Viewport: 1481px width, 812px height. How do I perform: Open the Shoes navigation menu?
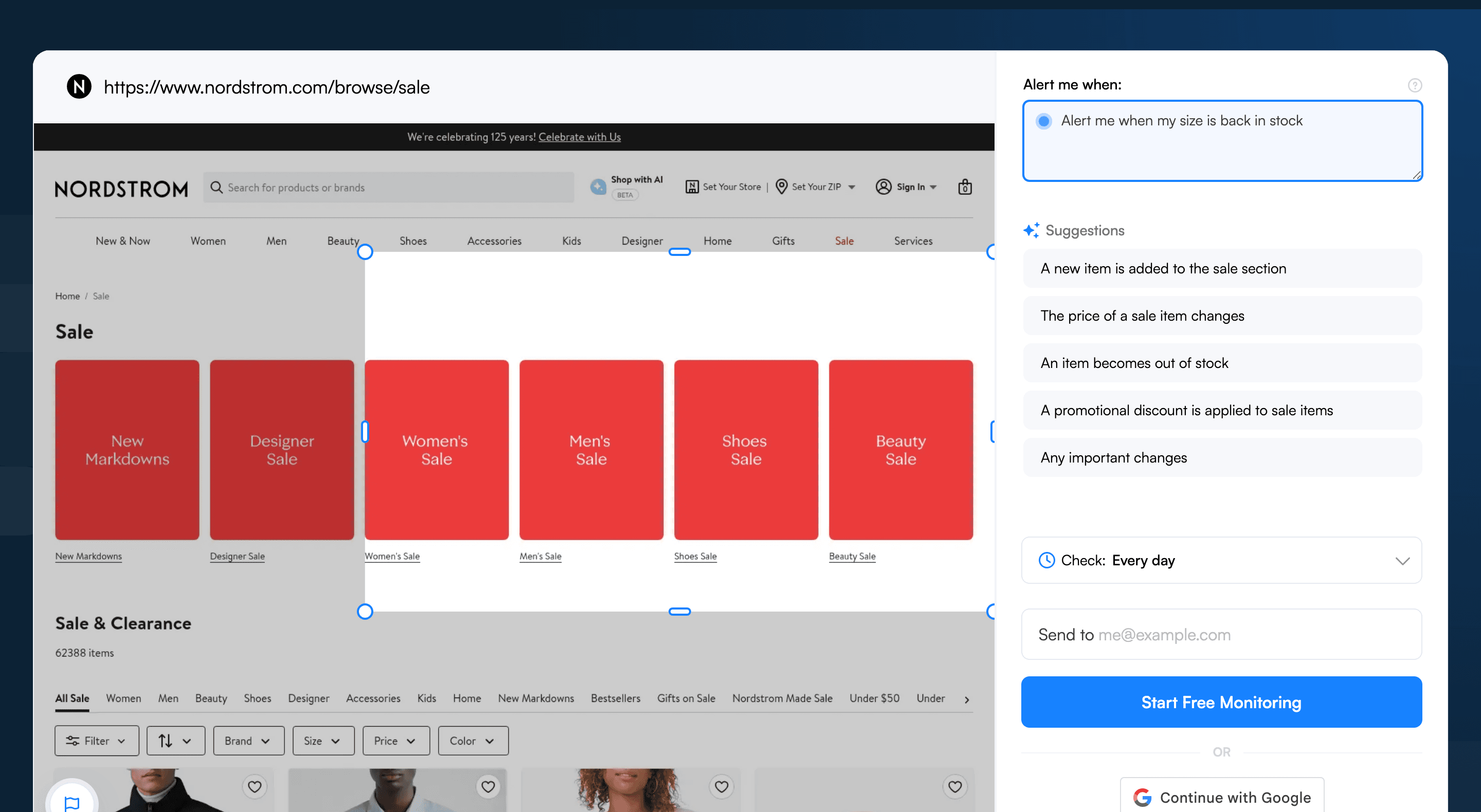tap(413, 241)
